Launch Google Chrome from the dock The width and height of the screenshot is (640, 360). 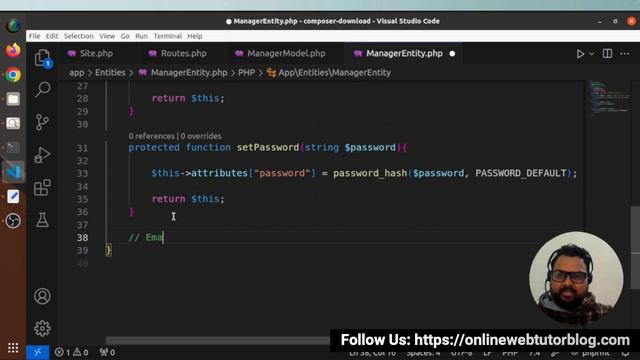(13, 75)
